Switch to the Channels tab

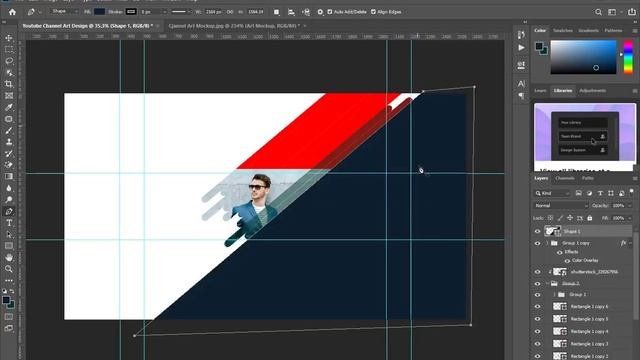pyautogui.click(x=565, y=178)
